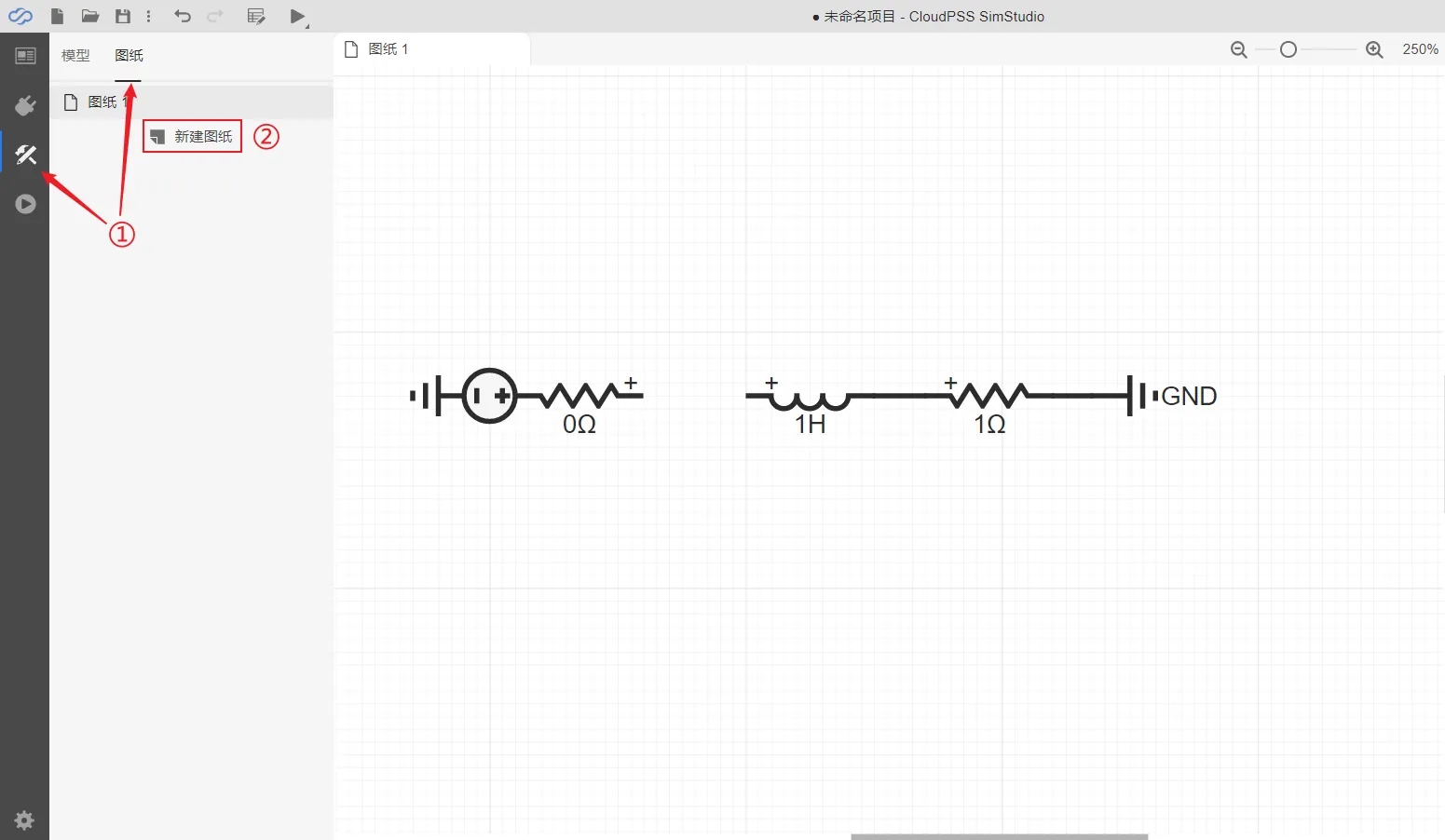Switch to the 模型 tab
Screen dimensions: 1445x840
[75, 56]
